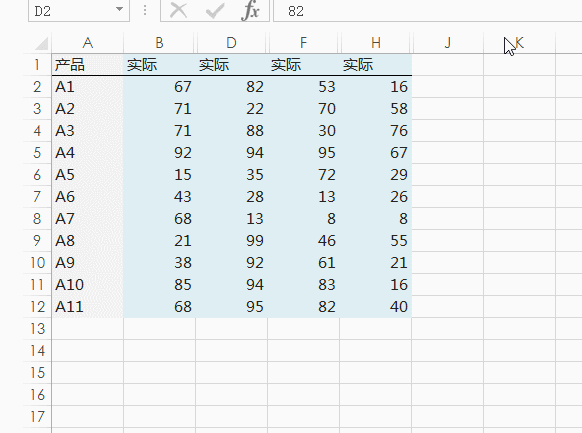Image resolution: width=582 pixels, height=433 pixels.
Task: Select row 15 header
Action: point(37,373)
